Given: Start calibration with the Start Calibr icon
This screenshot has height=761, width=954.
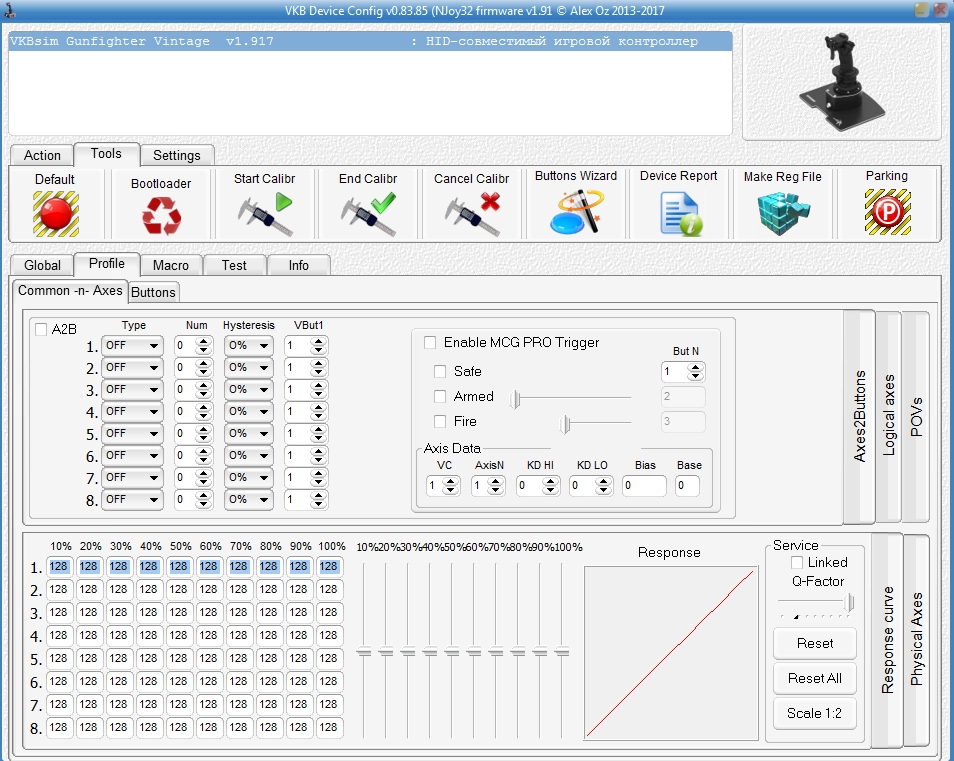Looking at the screenshot, I should point(264,212).
